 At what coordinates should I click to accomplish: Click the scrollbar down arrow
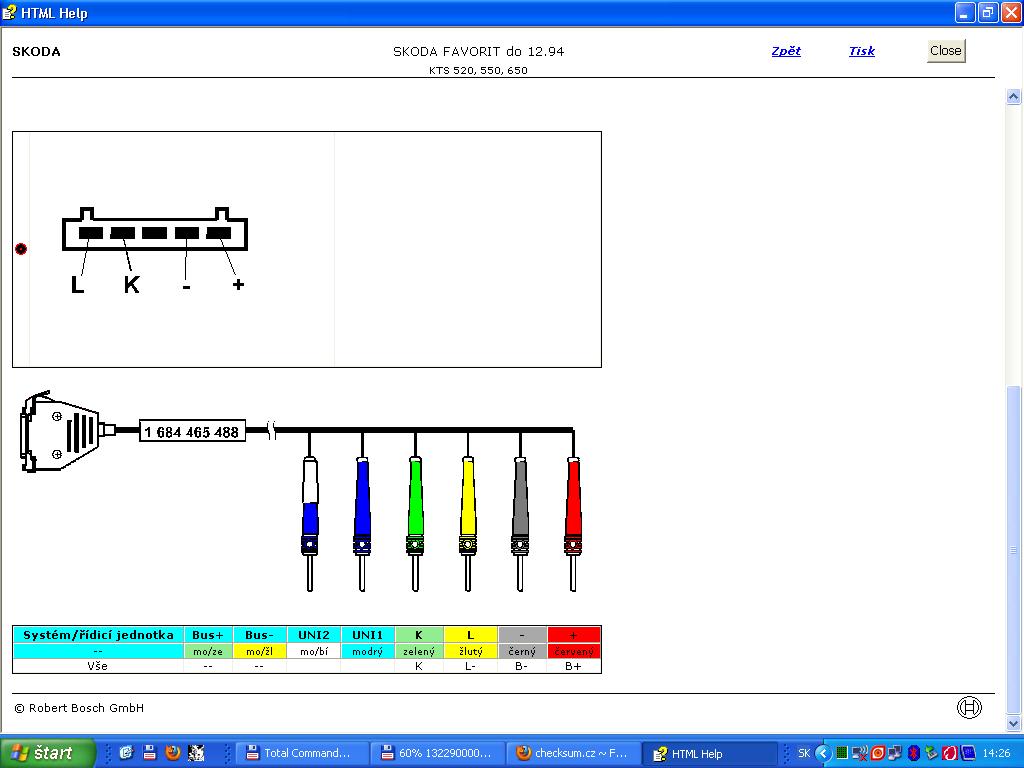(x=1013, y=723)
